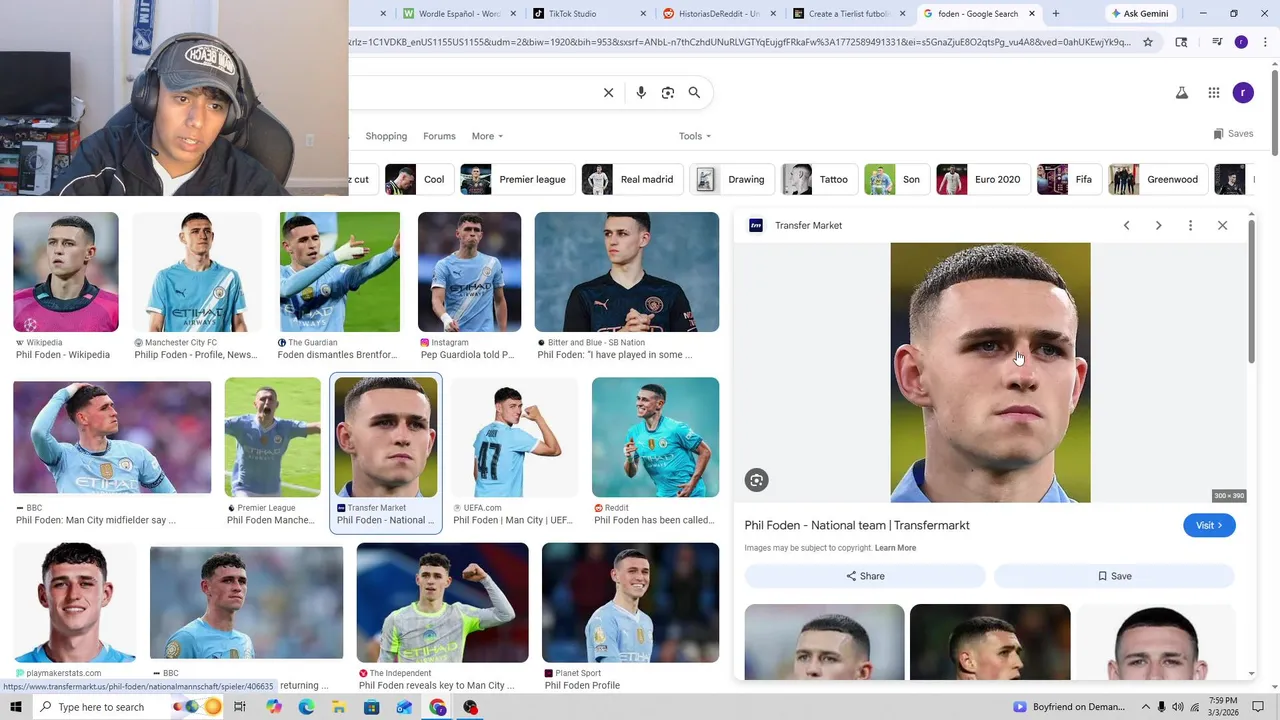Screen dimensions: 1280x720
Task: Open the volume control in system tray
Action: pos(1177,707)
